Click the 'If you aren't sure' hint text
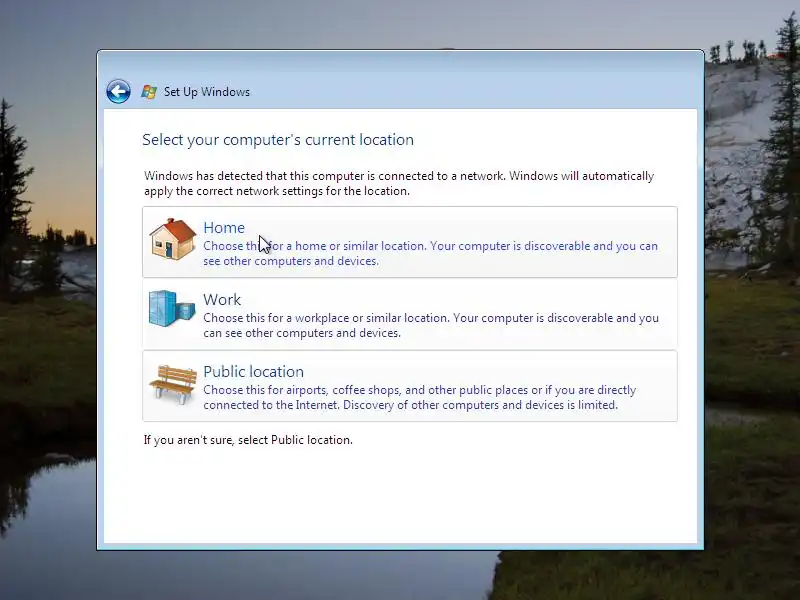This screenshot has height=600, width=800. [248, 440]
